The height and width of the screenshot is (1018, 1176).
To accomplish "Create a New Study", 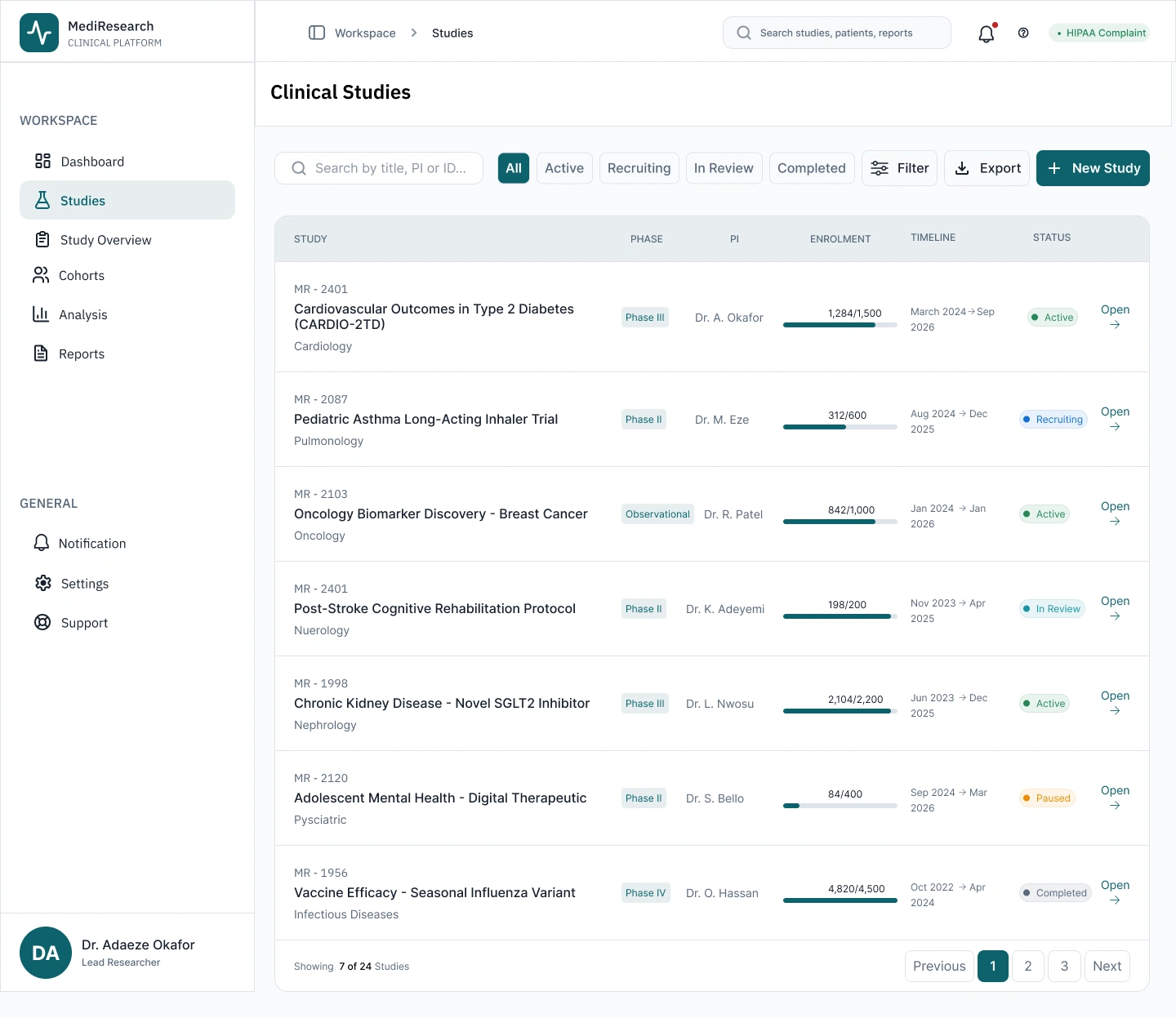I will (x=1093, y=168).
